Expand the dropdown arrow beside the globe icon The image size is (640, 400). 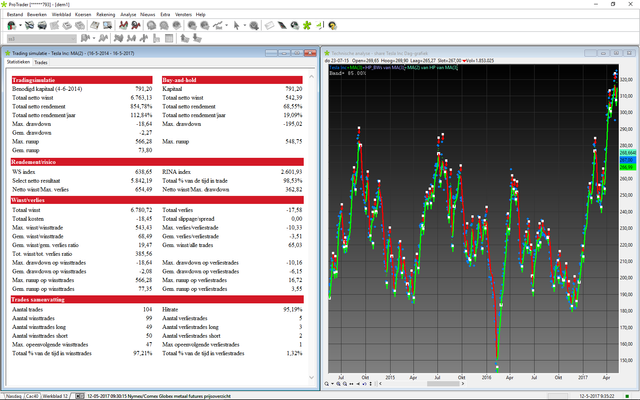pyautogui.click(x=20, y=26)
